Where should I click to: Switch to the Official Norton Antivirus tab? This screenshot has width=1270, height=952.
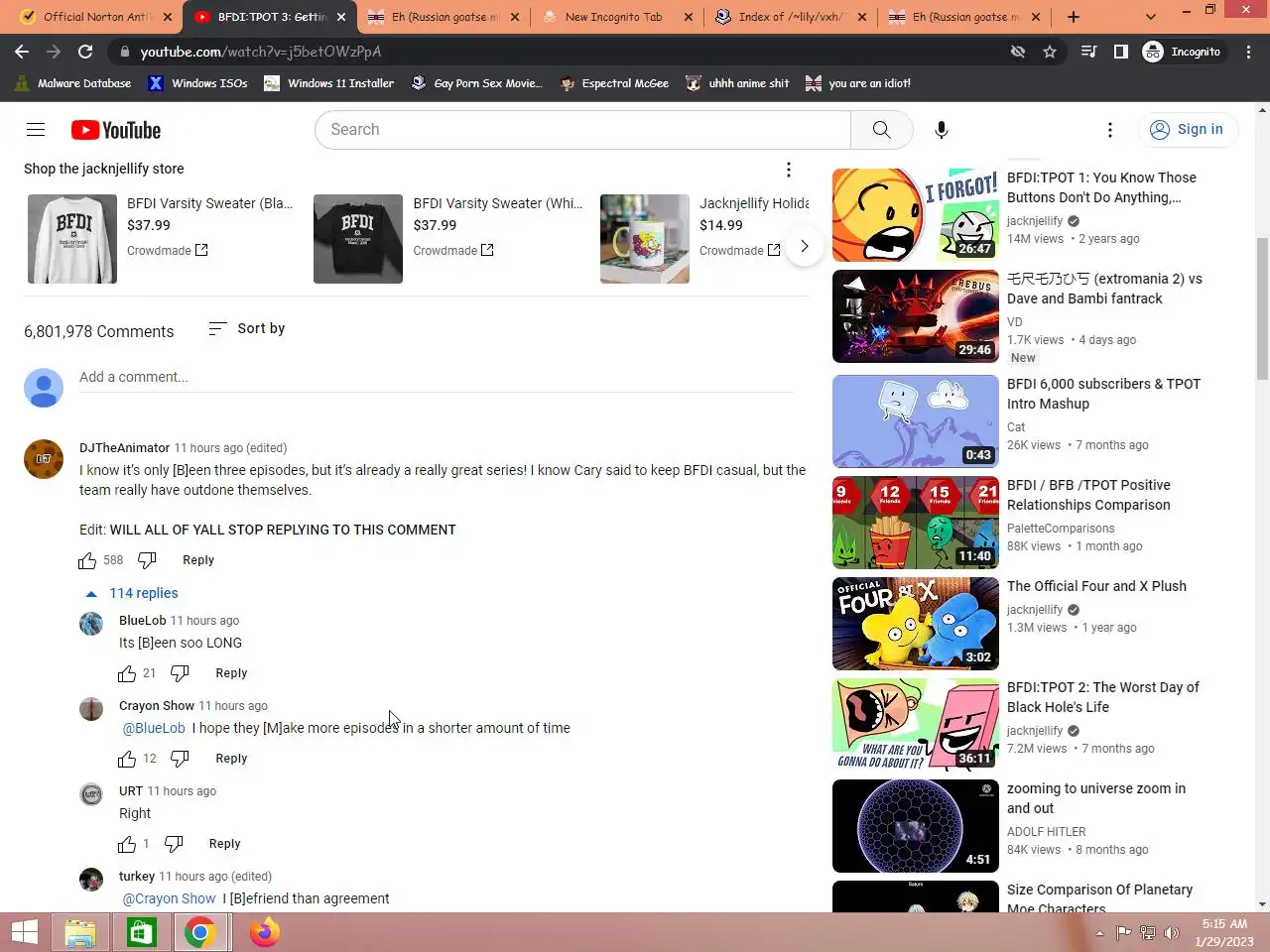96,17
